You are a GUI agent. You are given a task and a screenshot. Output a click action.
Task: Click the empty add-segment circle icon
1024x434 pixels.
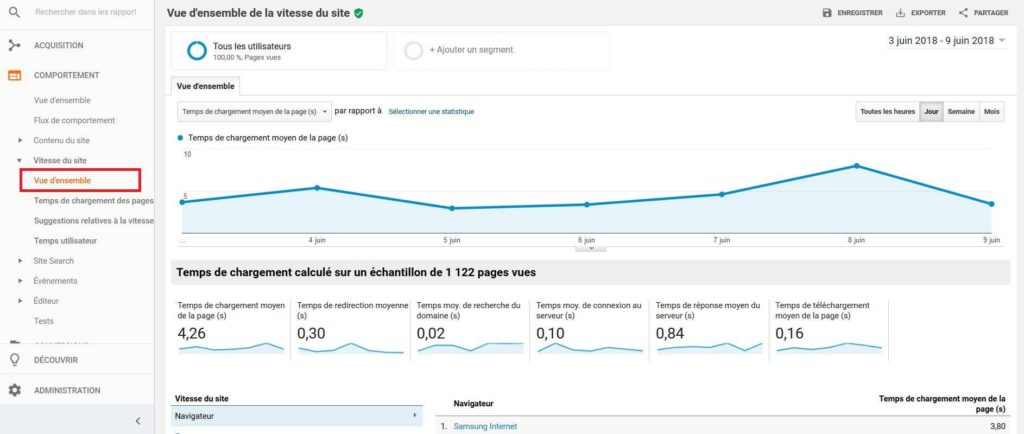click(413, 51)
